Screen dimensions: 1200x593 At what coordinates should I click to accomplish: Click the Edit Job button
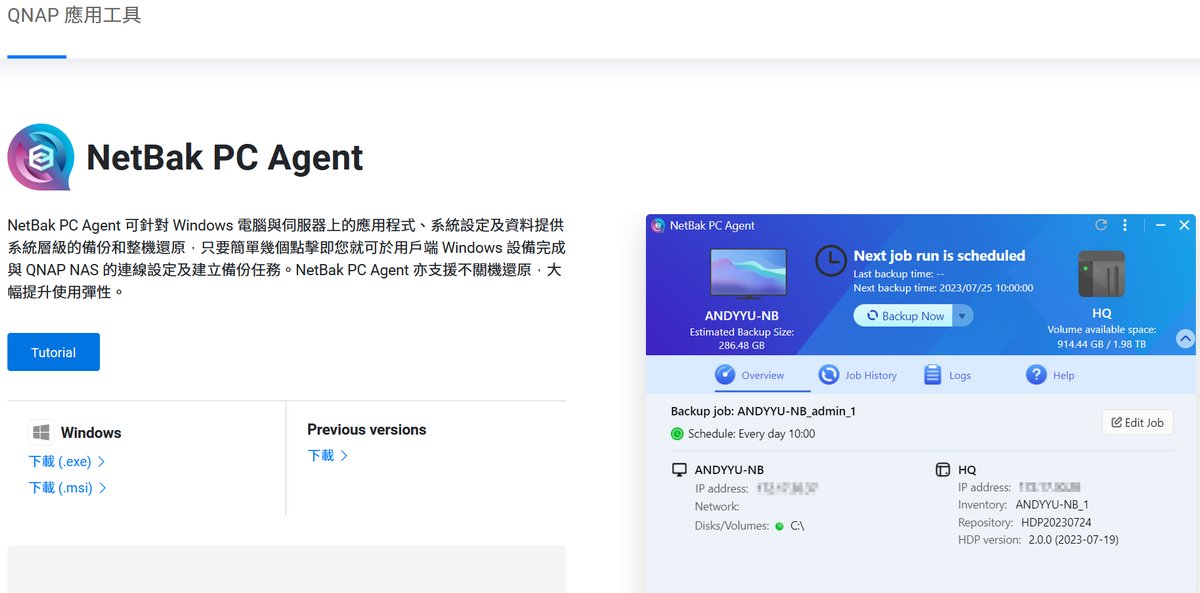tap(1137, 423)
